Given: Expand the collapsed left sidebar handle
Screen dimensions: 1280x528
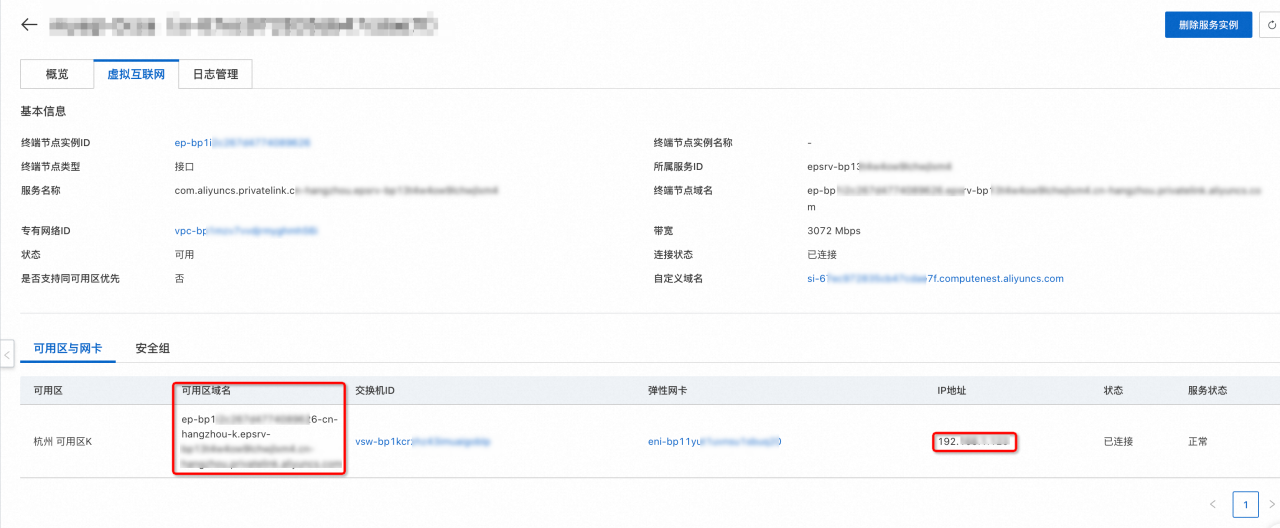Looking at the screenshot, I should pyautogui.click(x=7, y=353).
